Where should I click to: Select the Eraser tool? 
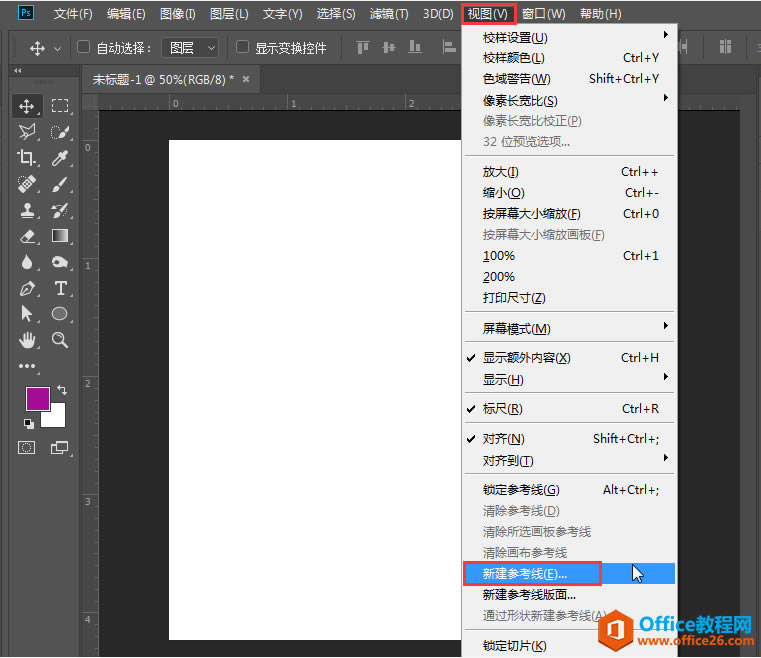(x=27, y=236)
